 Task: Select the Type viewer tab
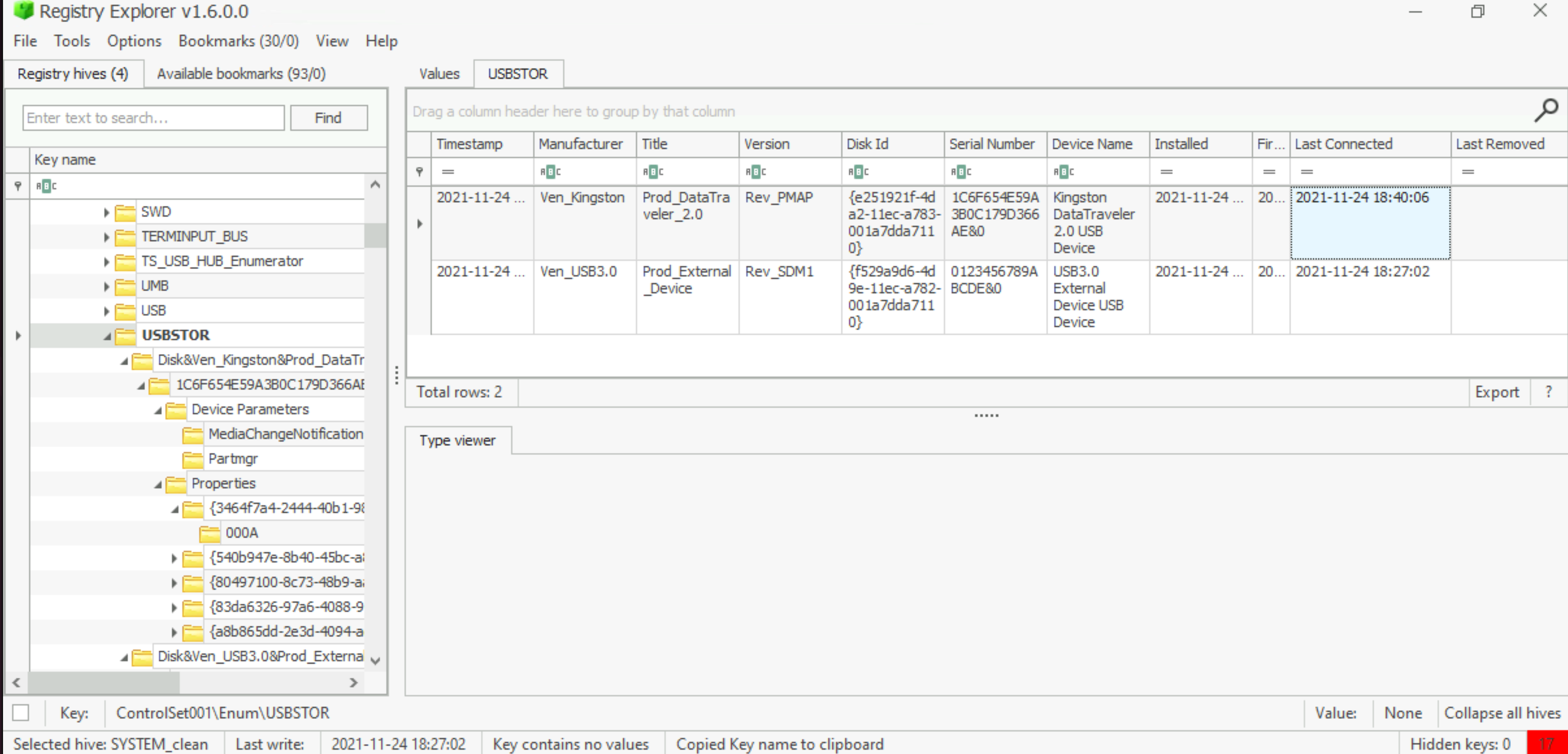tap(458, 440)
